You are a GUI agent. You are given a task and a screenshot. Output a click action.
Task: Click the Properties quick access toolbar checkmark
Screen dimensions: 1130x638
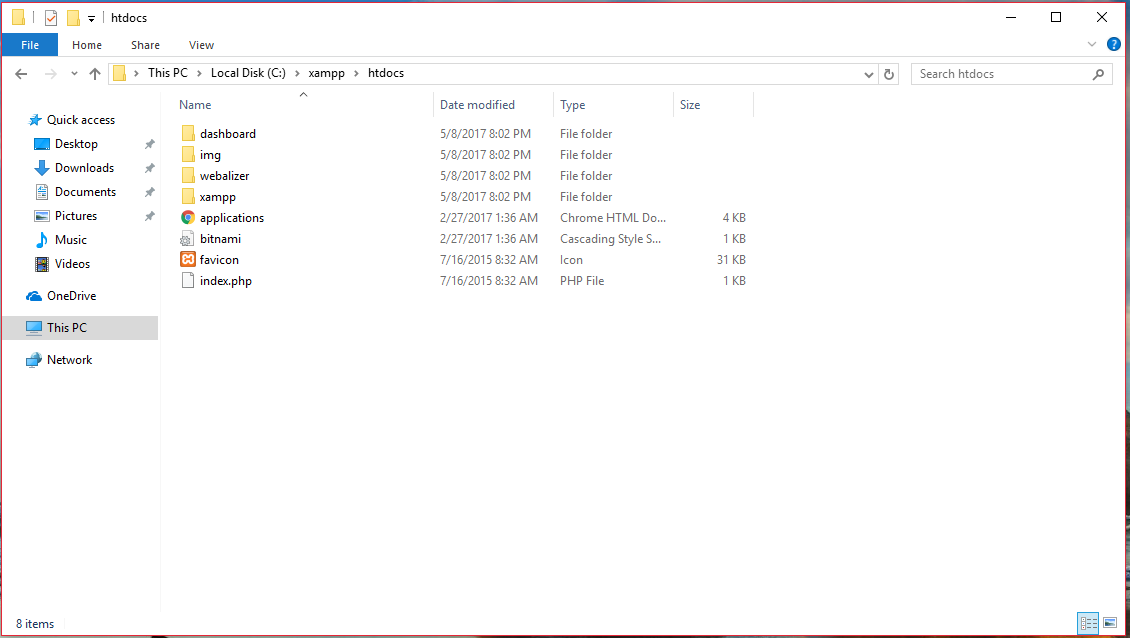[50, 18]
